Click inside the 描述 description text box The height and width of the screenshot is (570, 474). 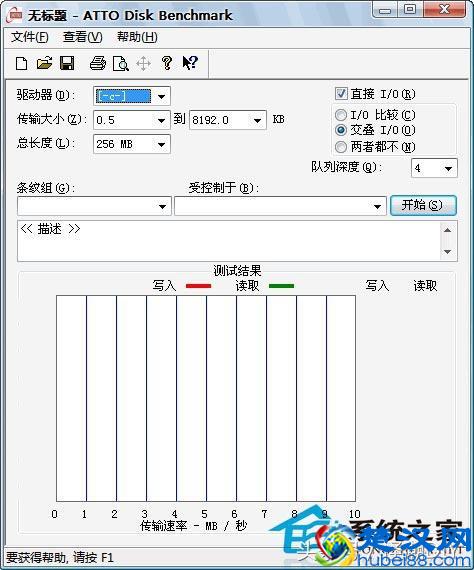229,240
